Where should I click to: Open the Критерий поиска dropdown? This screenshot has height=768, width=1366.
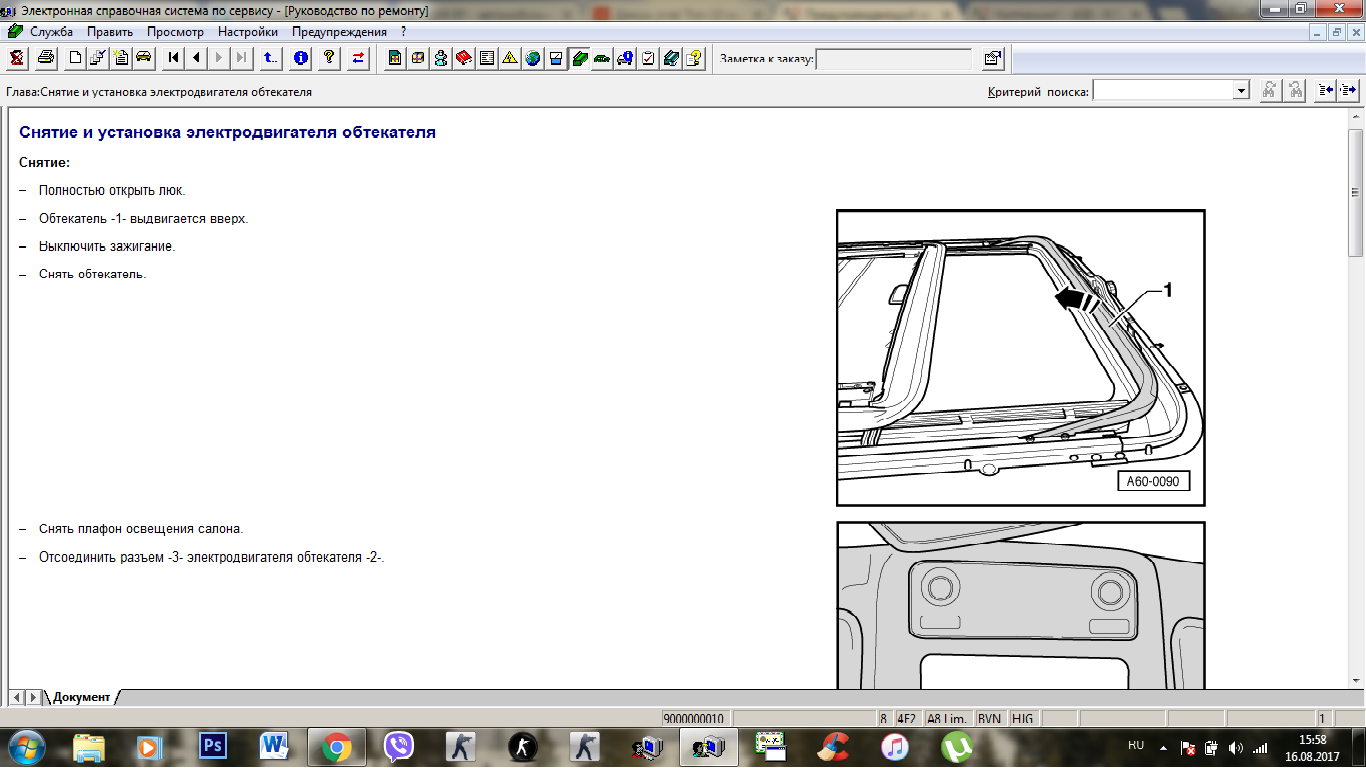[x=1241, y=91]
